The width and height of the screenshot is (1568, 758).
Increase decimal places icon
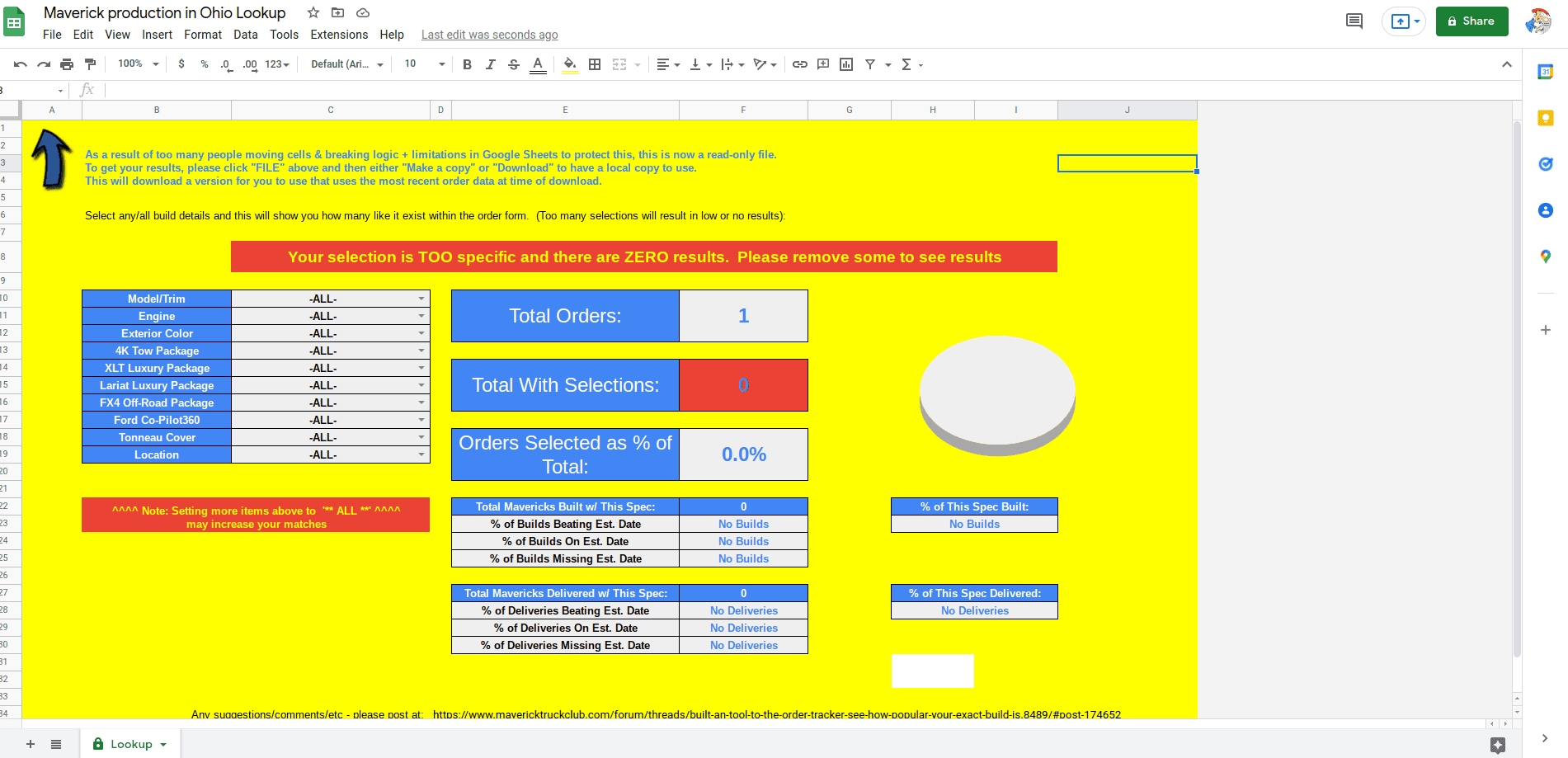(249, 64)
